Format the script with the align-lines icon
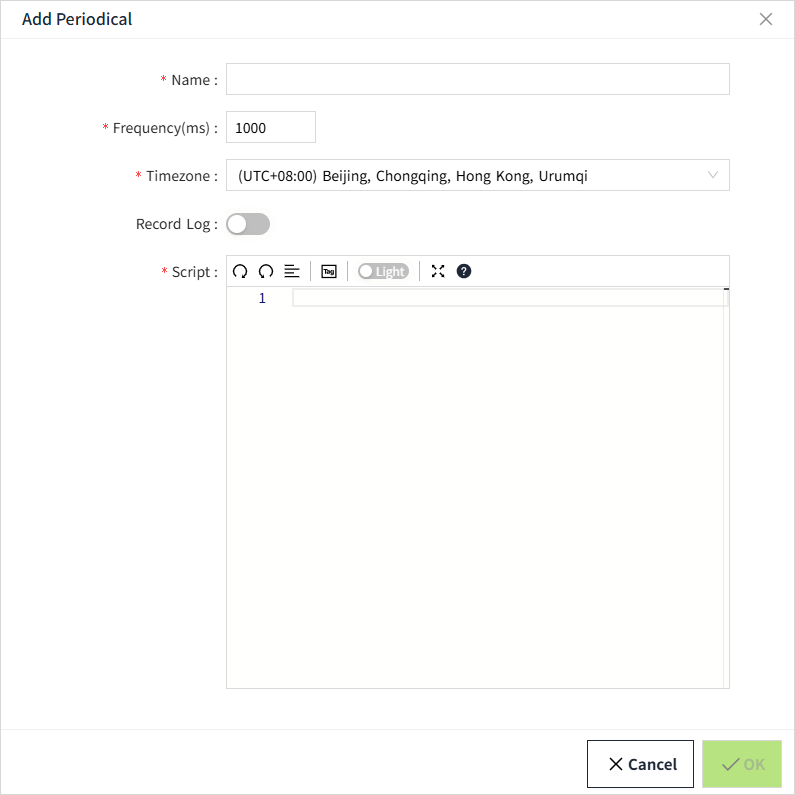Viewport: 795px width, 795px height. 292,271
